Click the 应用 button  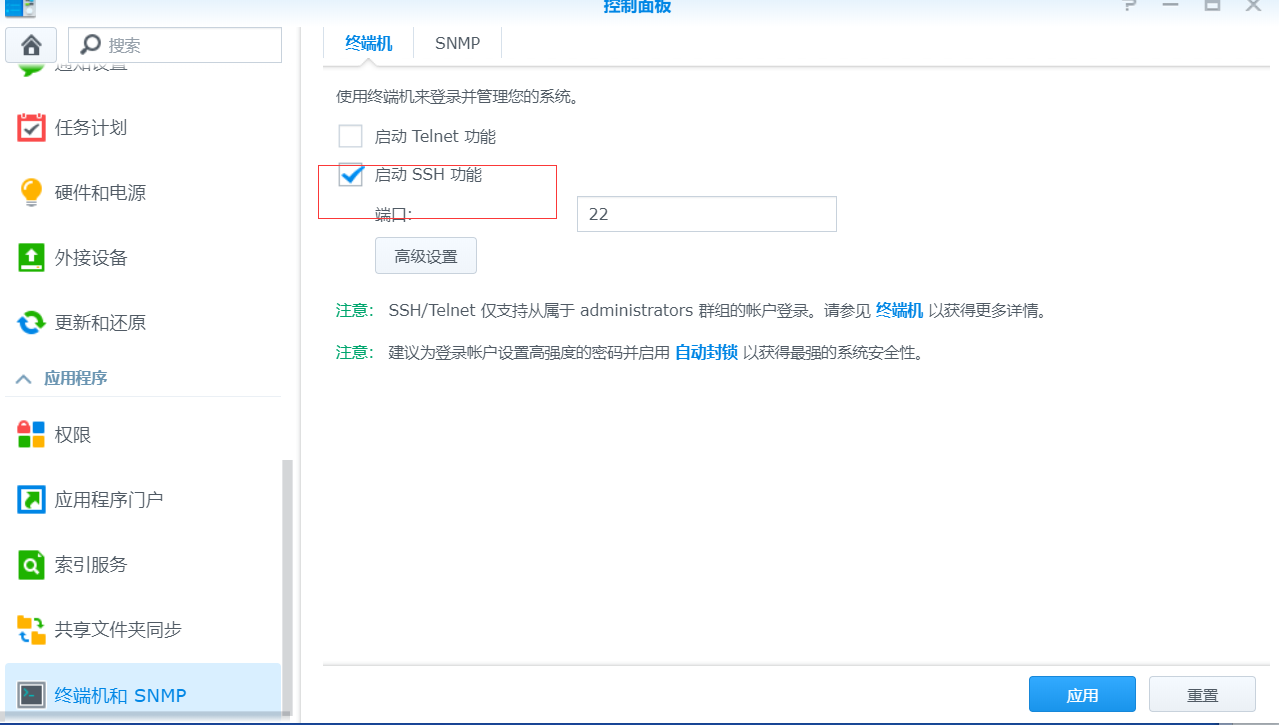1082,695
